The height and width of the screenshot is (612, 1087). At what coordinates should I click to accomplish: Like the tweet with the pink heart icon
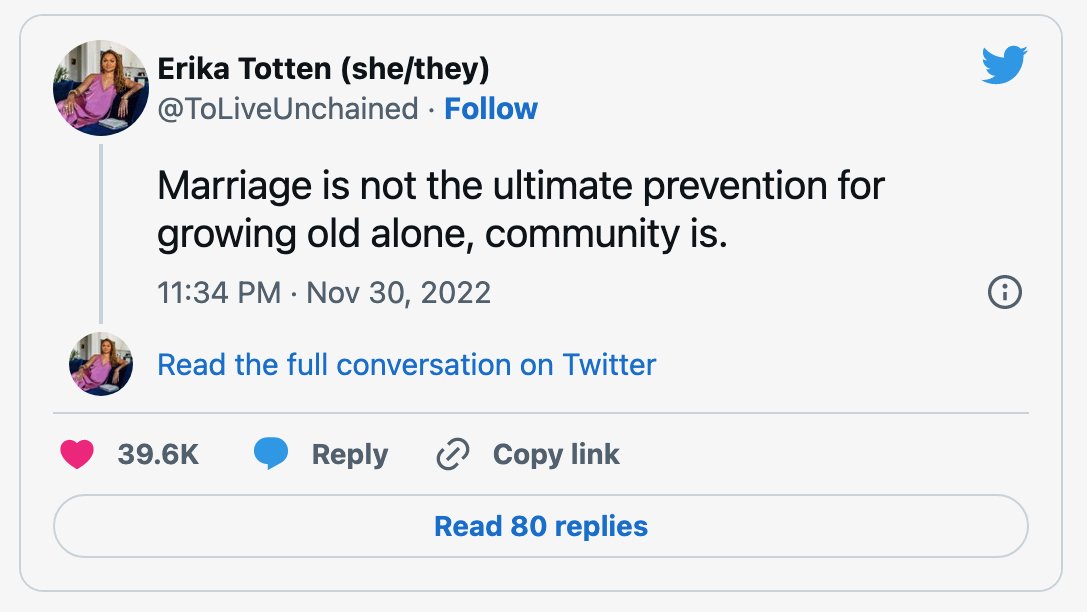tap(77, 455)
